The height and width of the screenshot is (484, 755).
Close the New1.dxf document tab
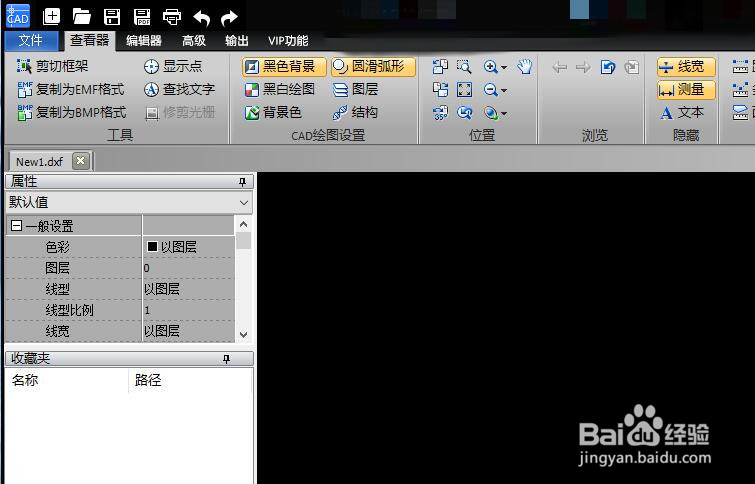point(81,160)
